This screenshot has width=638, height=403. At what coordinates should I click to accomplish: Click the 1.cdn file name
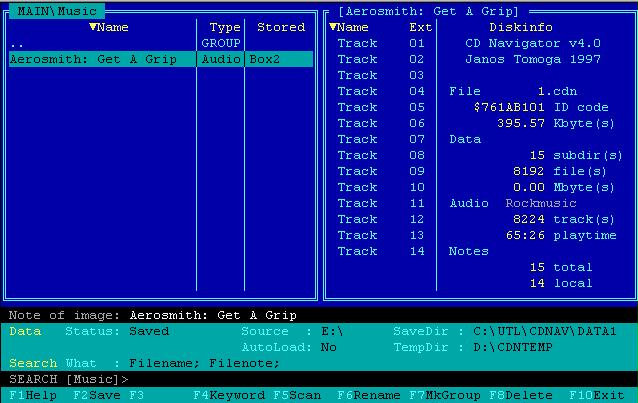[557, 91]
